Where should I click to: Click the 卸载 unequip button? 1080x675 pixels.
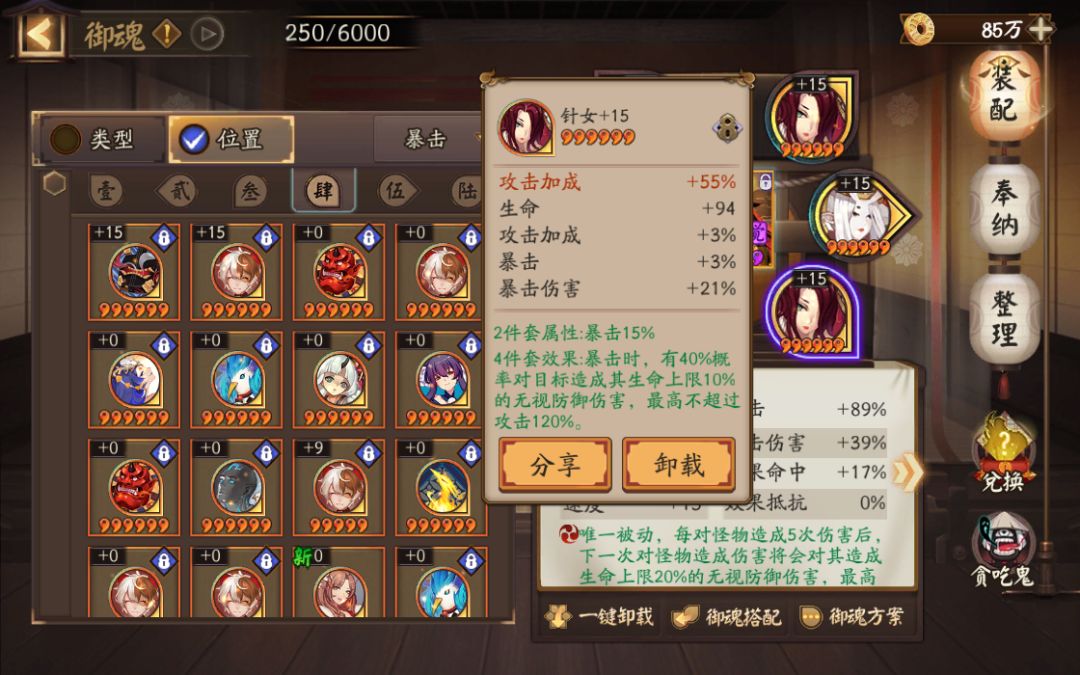(679, 466)
